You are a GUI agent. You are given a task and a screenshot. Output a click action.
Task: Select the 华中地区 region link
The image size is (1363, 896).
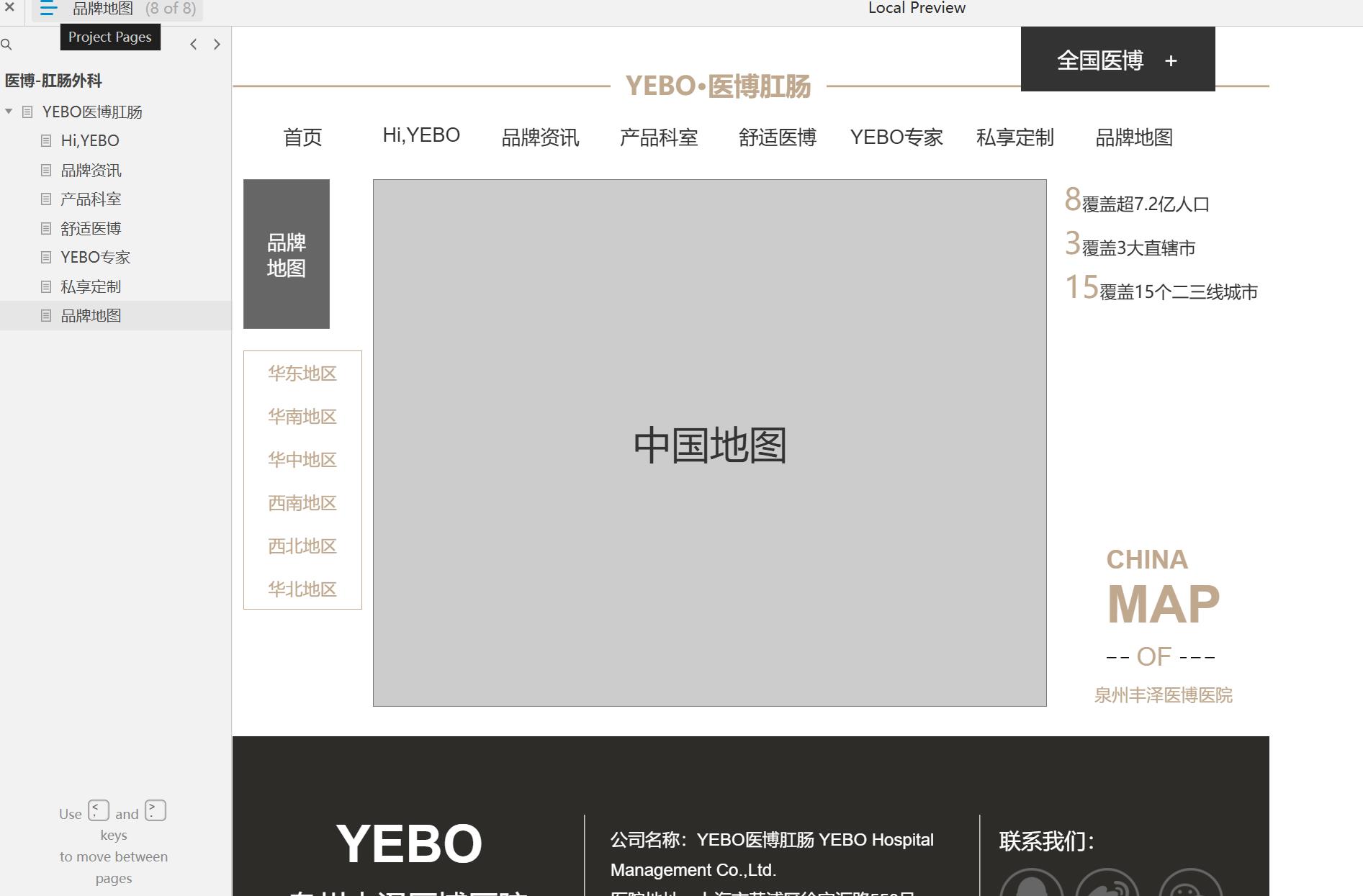pyautogui.click(x=302, y=460)
